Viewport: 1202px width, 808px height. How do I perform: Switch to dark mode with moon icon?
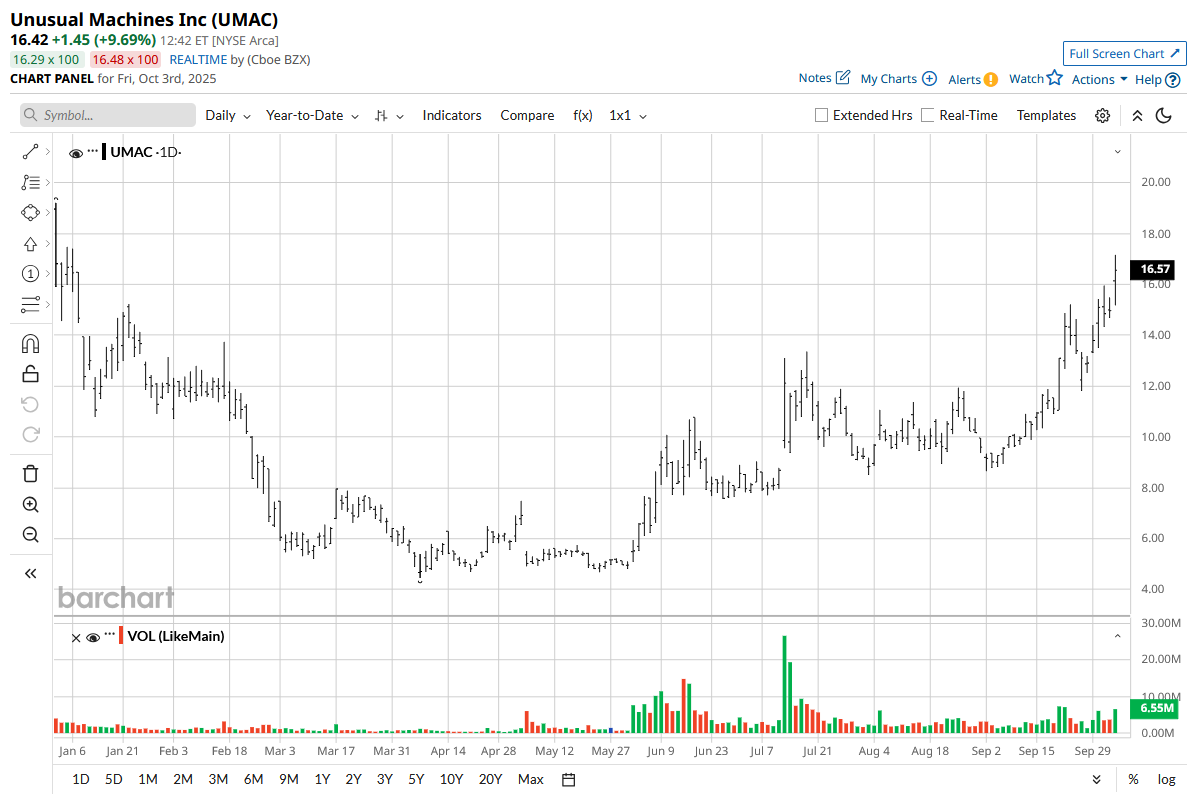click(1163, 116)
